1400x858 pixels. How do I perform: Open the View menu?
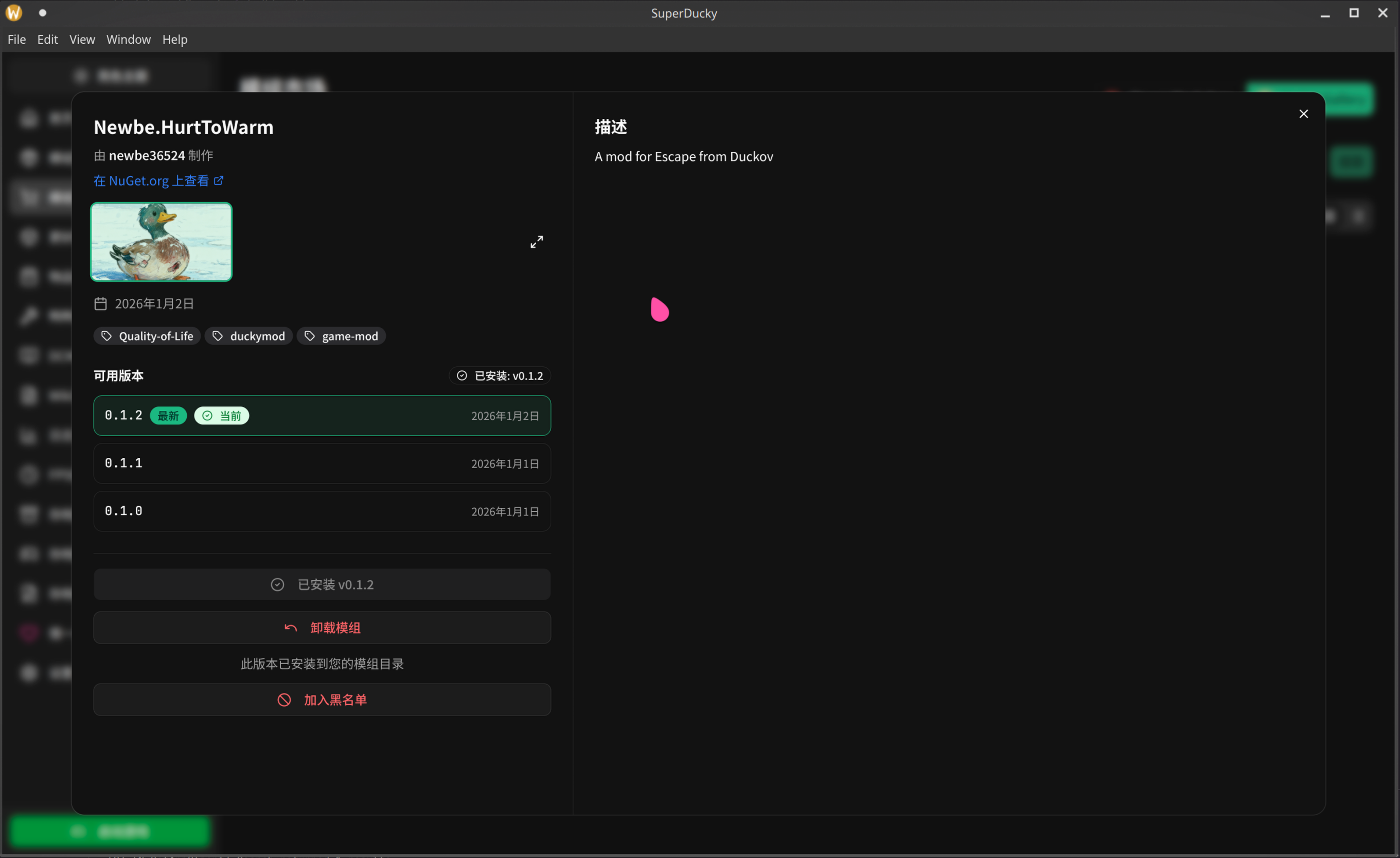[82, 39]
